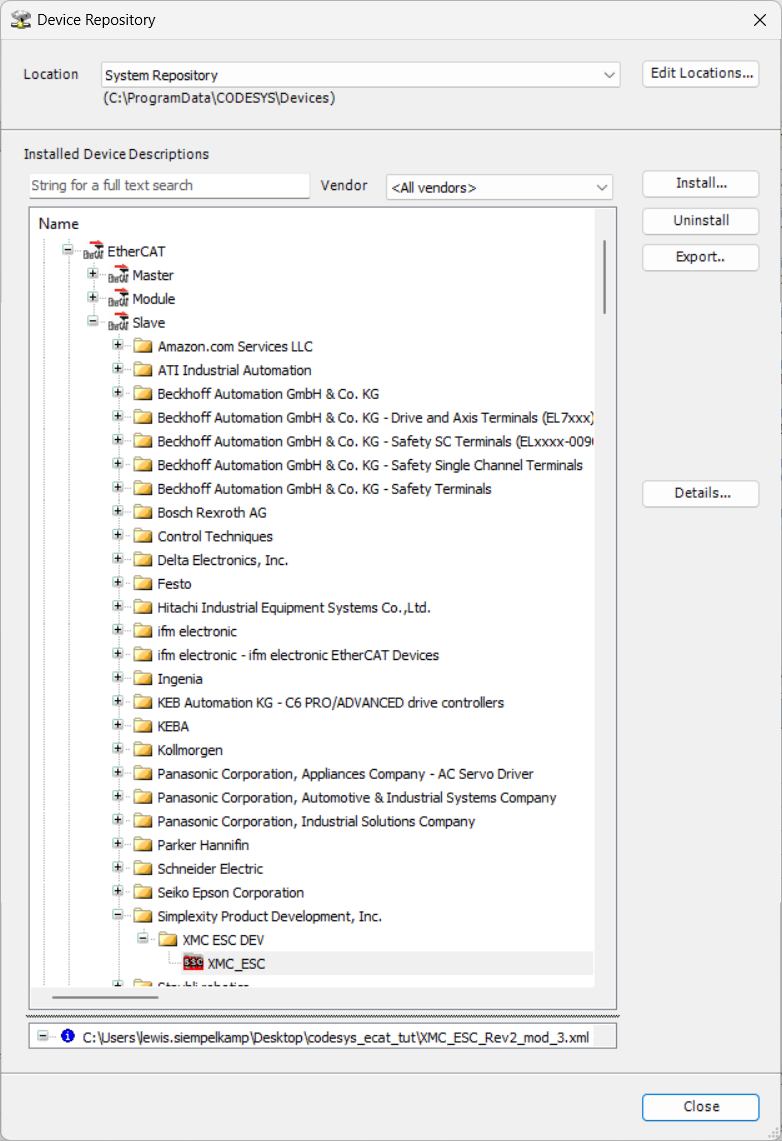
Task: Collapse the Simplexity Product Development node
Action: click(x=118, y=916)
